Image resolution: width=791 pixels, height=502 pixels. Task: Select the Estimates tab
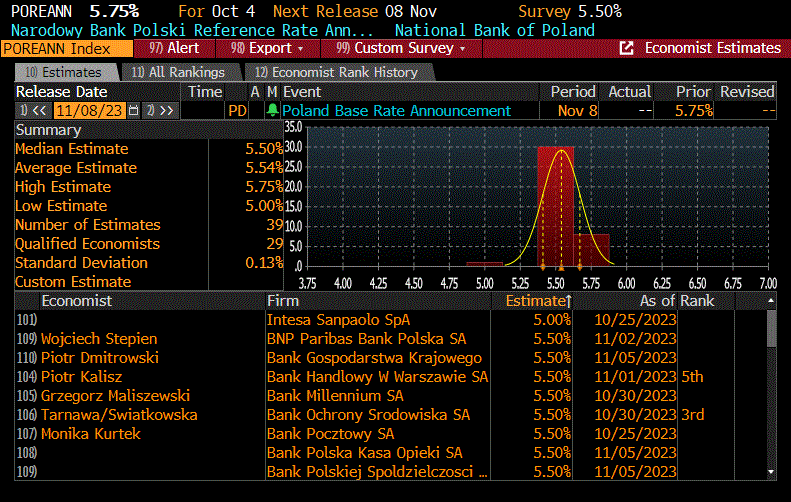[66, 73]
